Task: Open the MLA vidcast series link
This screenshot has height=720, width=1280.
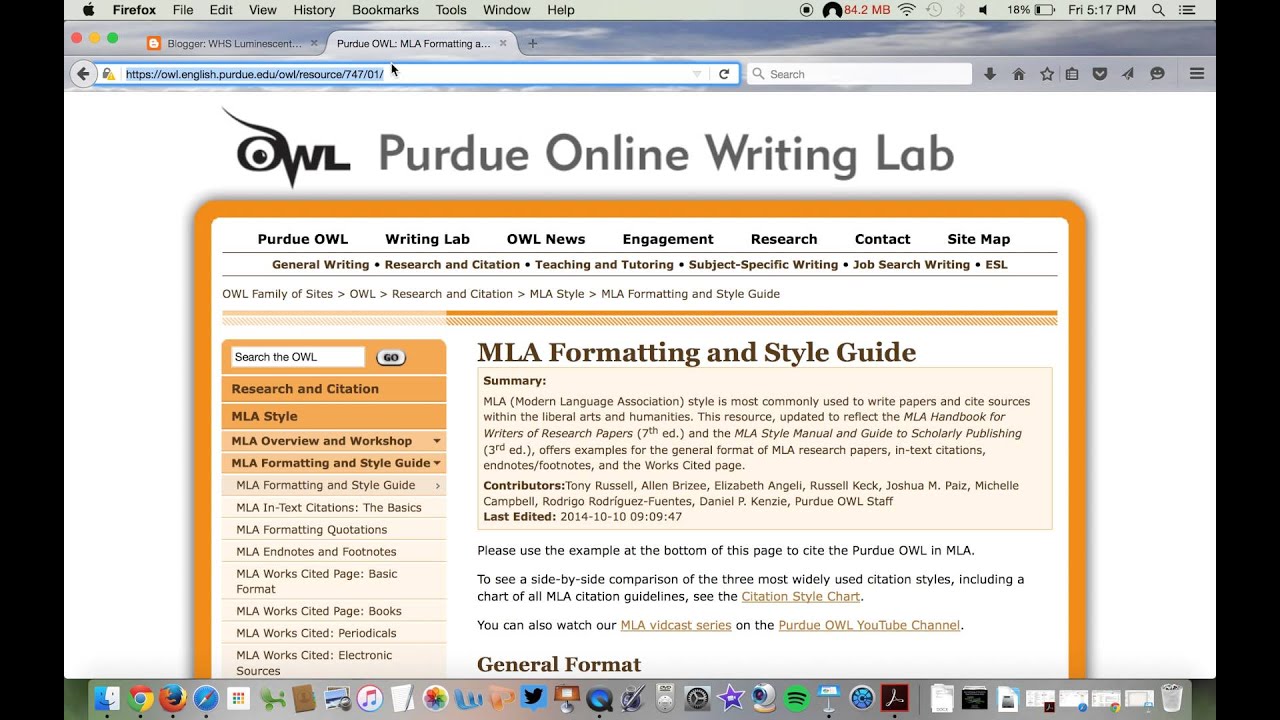Action: (676, 625)
